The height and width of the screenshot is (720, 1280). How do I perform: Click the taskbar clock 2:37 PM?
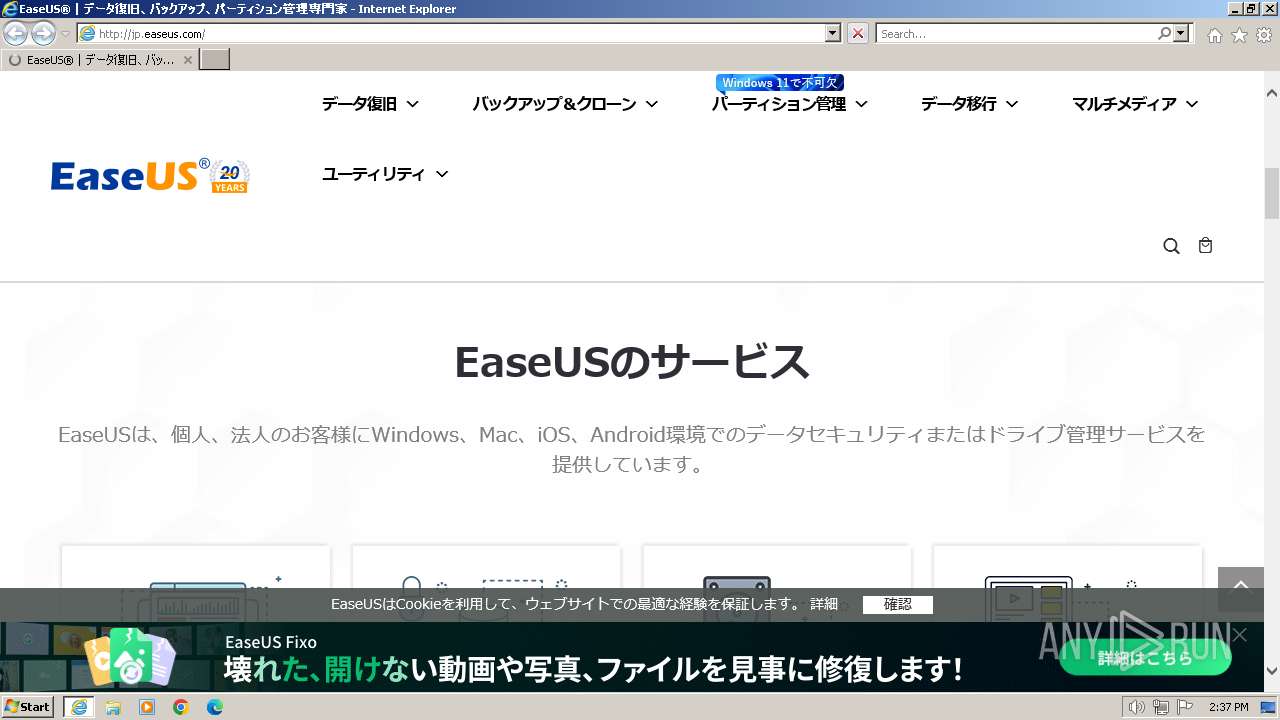point(1228,707)
